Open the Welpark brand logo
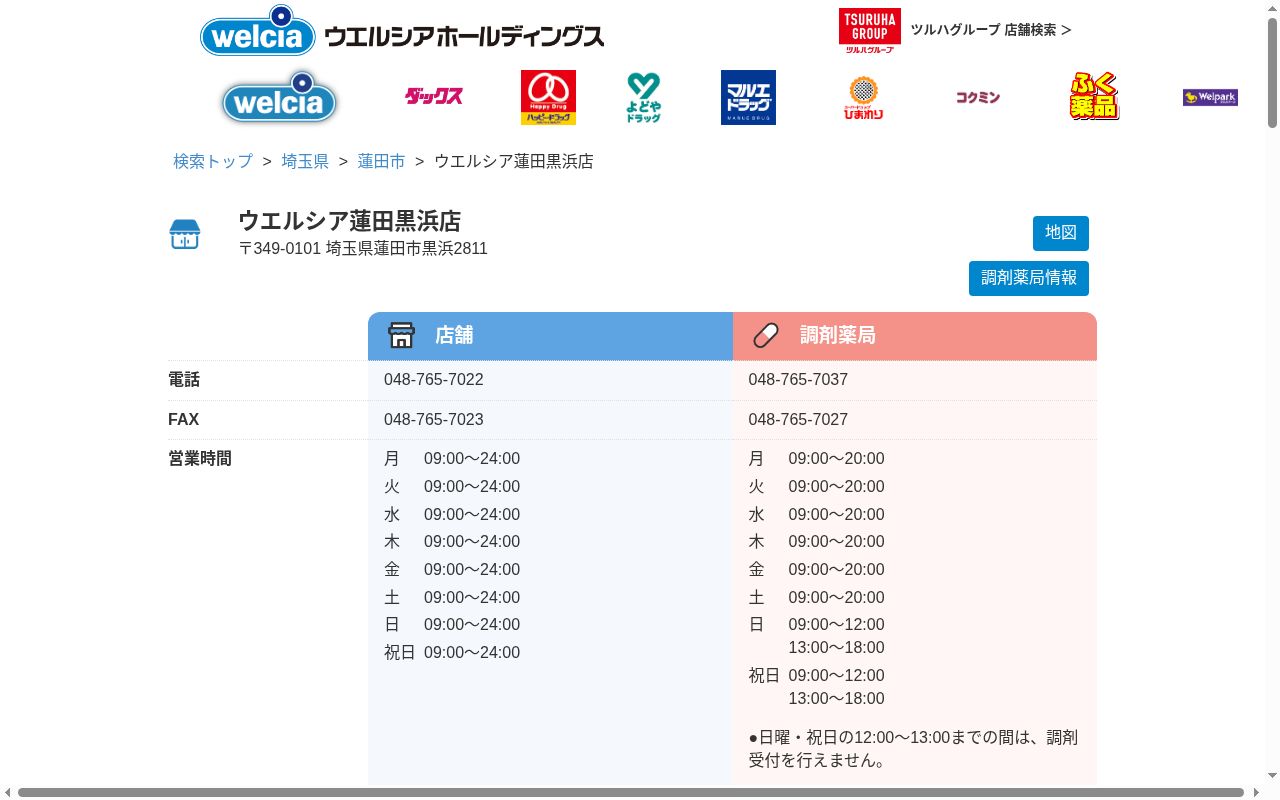Image resolution: width=1280 pixels, height=800 pixels. (x=1210, y=97)
